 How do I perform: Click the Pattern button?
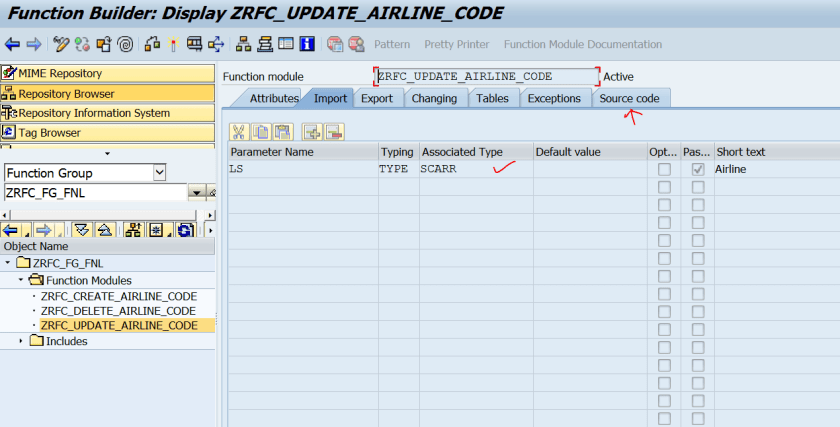point(392,44)
